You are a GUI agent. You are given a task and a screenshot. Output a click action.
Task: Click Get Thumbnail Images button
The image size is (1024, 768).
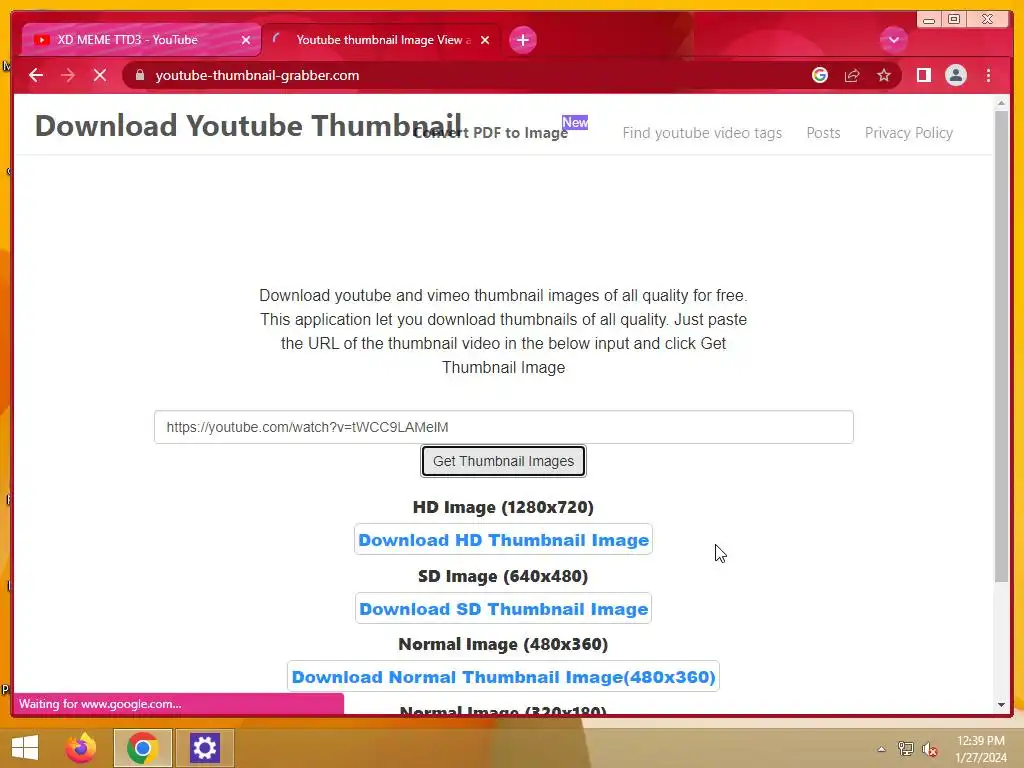[x=504, y=461]
